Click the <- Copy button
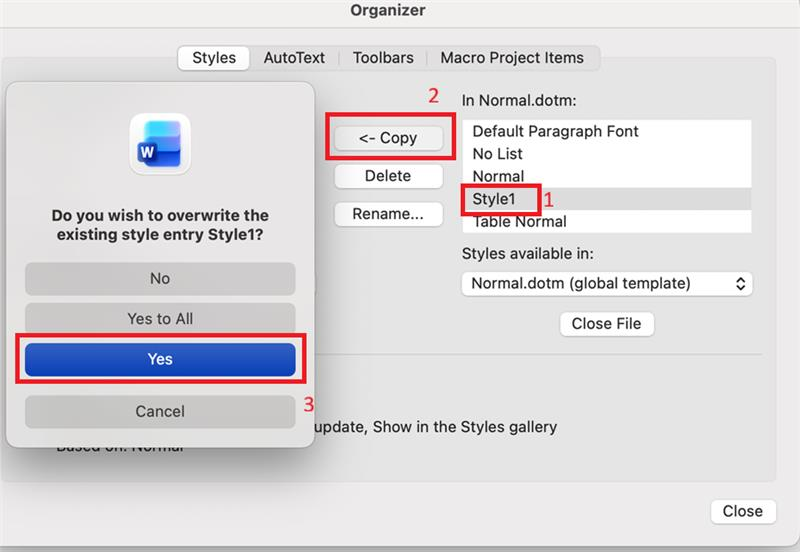 (x=388, y=138)
